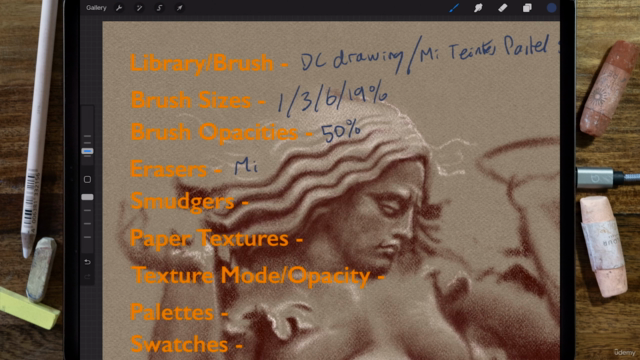The image size is (640, 360).
Task: Click the "Palettes -" orange text
Action: pos(179,312)
